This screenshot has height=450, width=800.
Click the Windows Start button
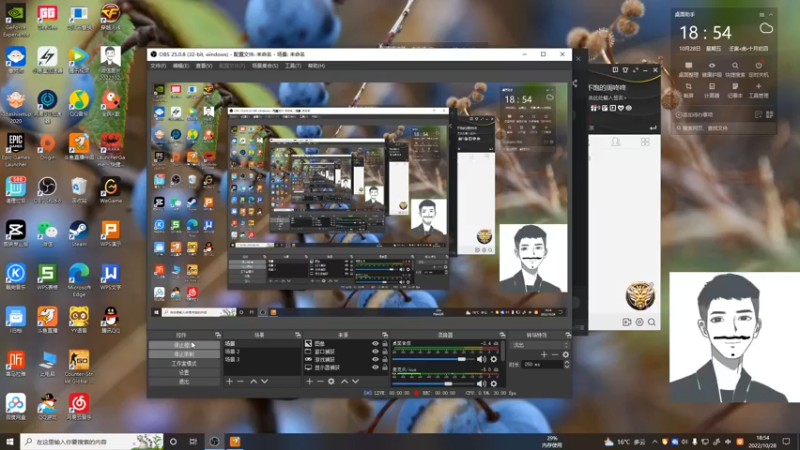tap(10, 441)
